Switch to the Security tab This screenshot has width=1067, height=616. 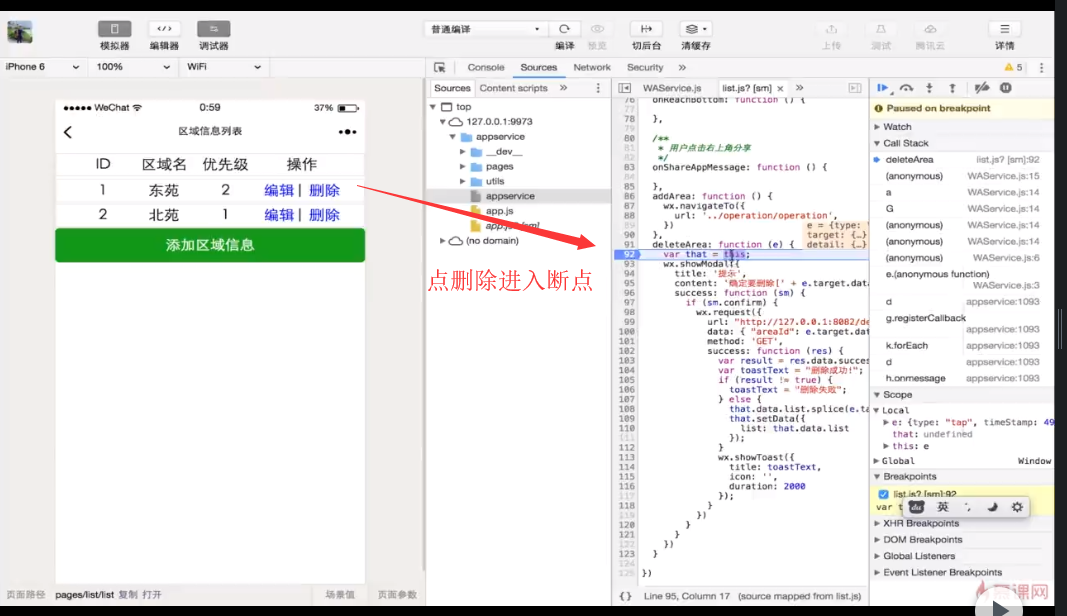pyautogui.click(x=645, y=67)
